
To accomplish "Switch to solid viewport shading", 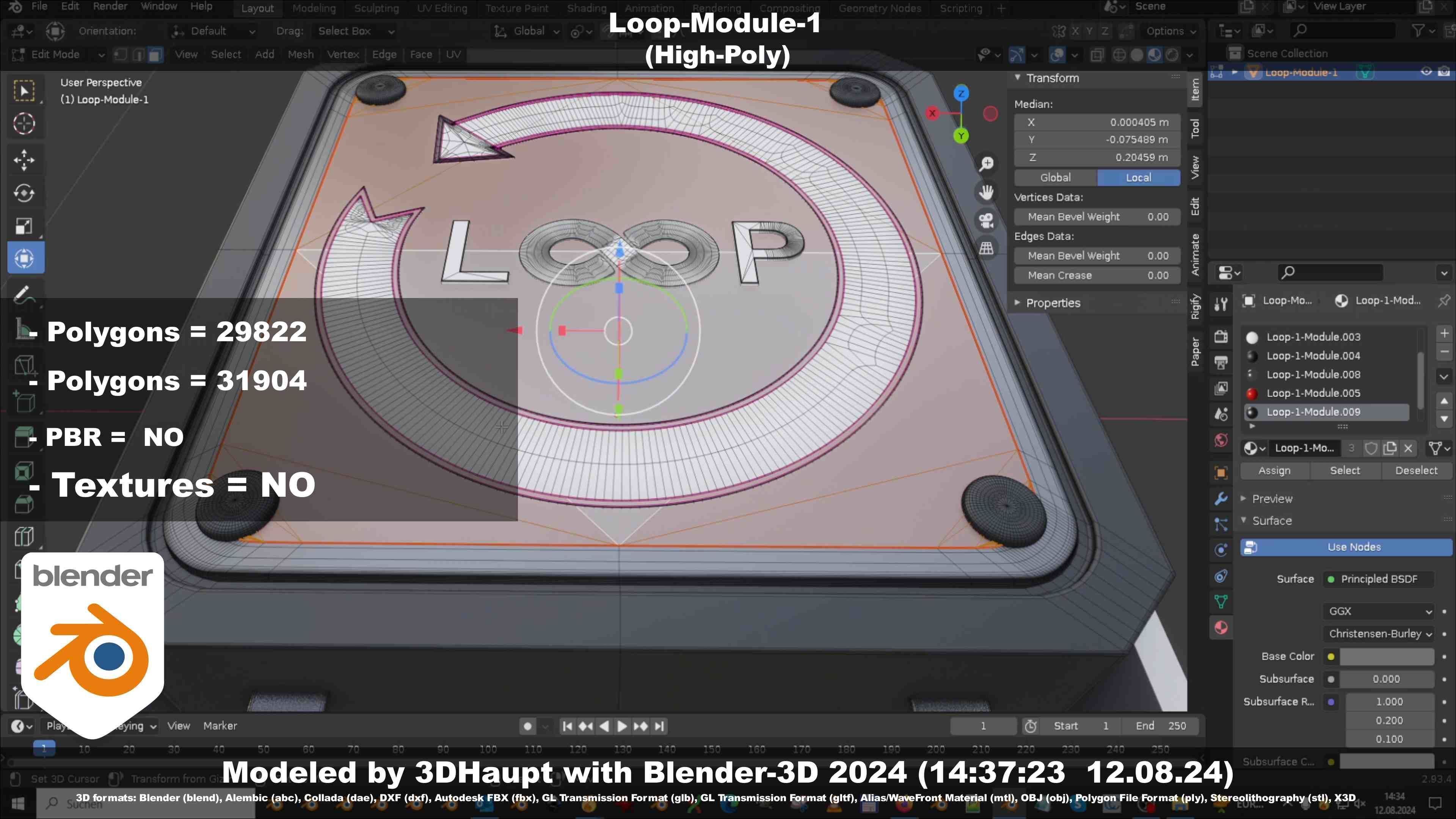I will tap(1137, 55).
